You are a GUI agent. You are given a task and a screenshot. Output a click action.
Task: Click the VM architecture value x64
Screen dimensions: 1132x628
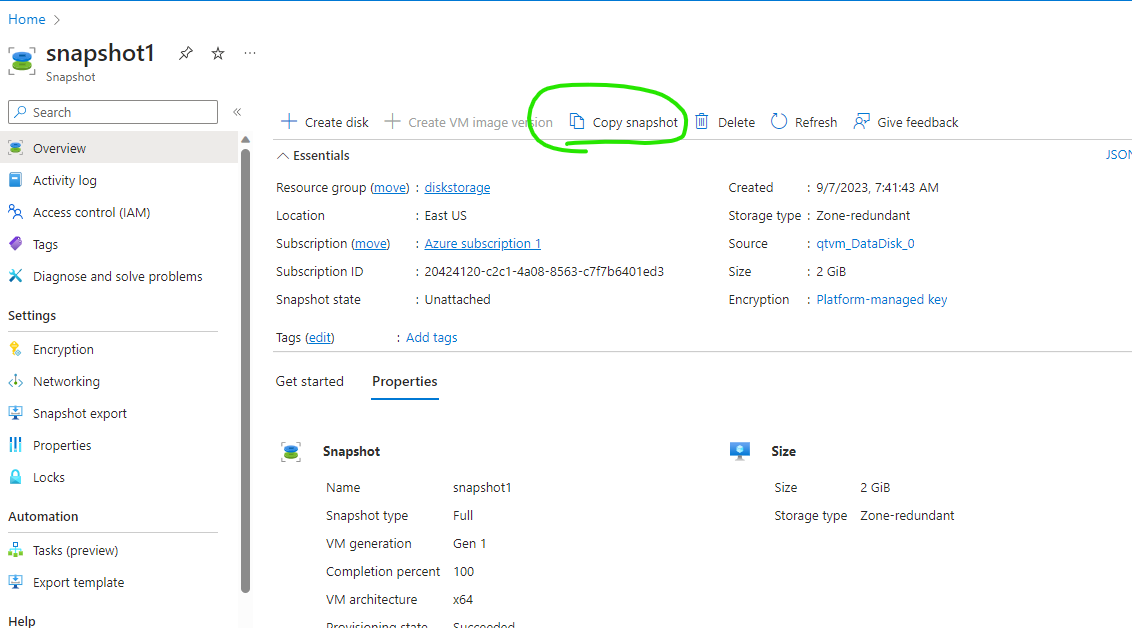463,600
